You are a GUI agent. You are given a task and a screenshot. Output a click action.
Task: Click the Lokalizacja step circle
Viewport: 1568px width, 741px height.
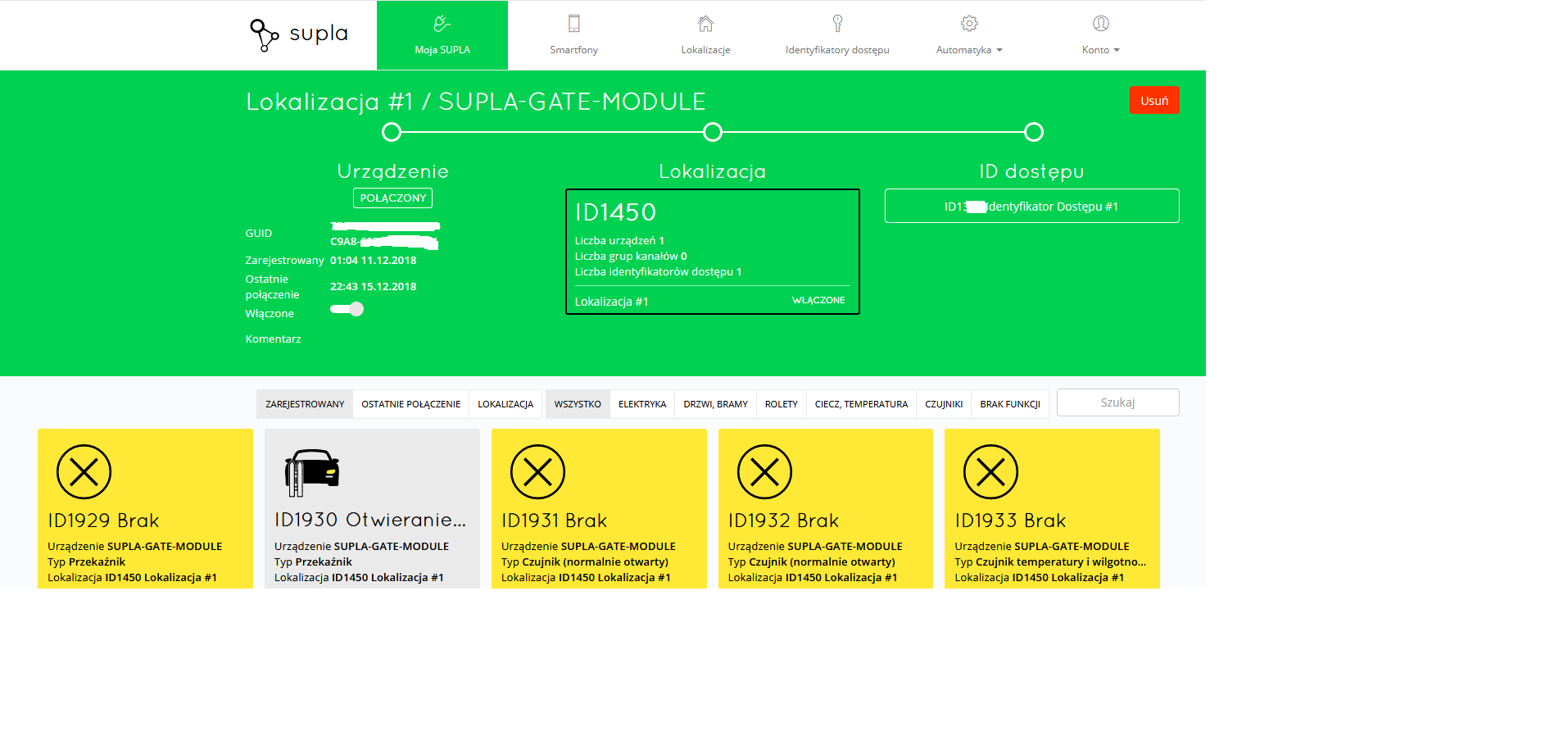tap(713, 132)
